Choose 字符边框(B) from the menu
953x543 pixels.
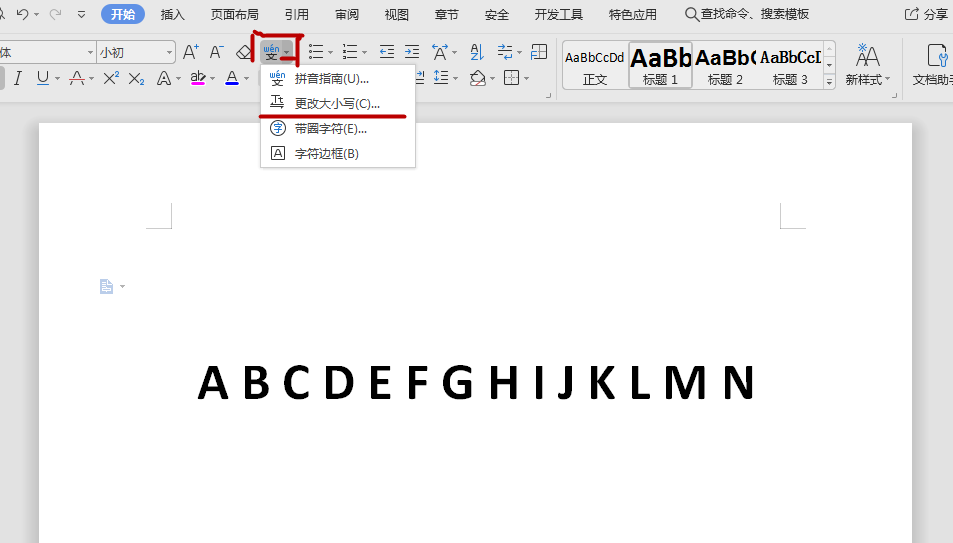pos(337,154)
